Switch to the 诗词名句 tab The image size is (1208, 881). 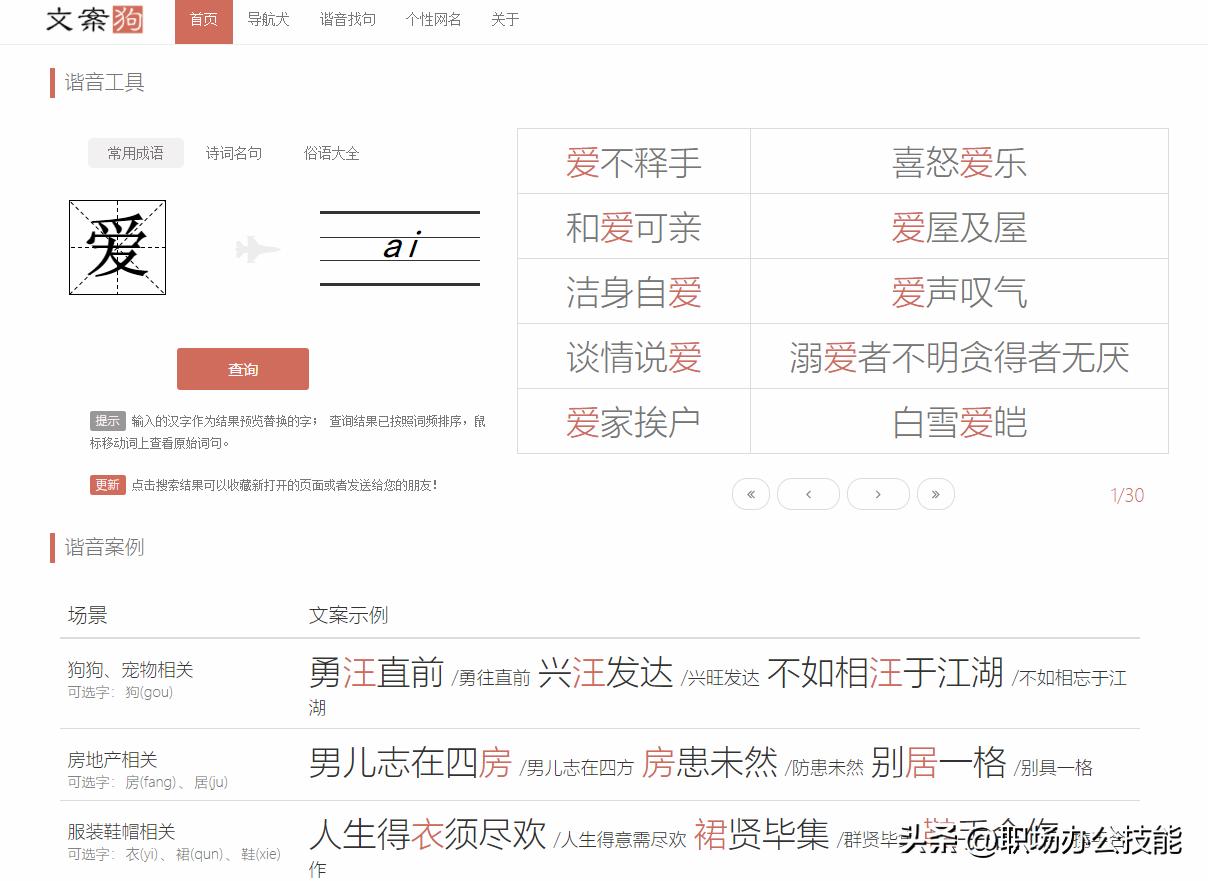pyautogui.click(x=234, y=153)
